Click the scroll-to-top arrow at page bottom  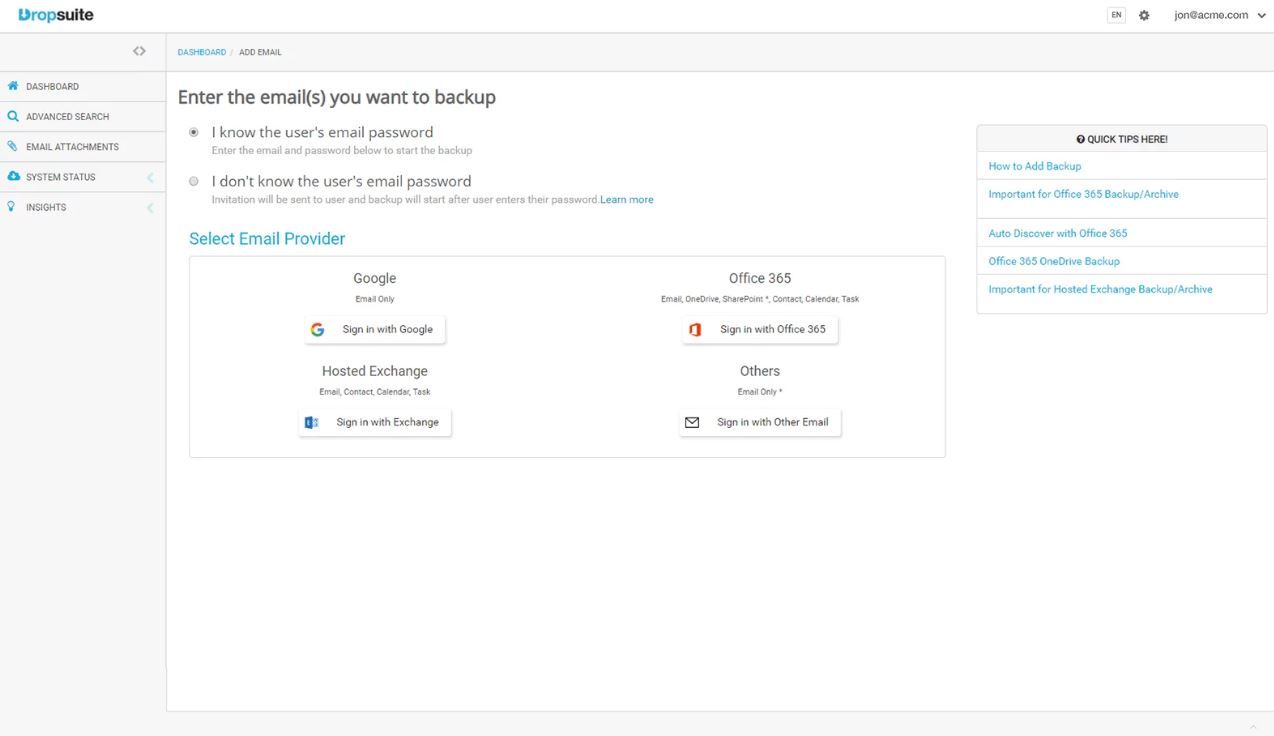coord(1254,726)
